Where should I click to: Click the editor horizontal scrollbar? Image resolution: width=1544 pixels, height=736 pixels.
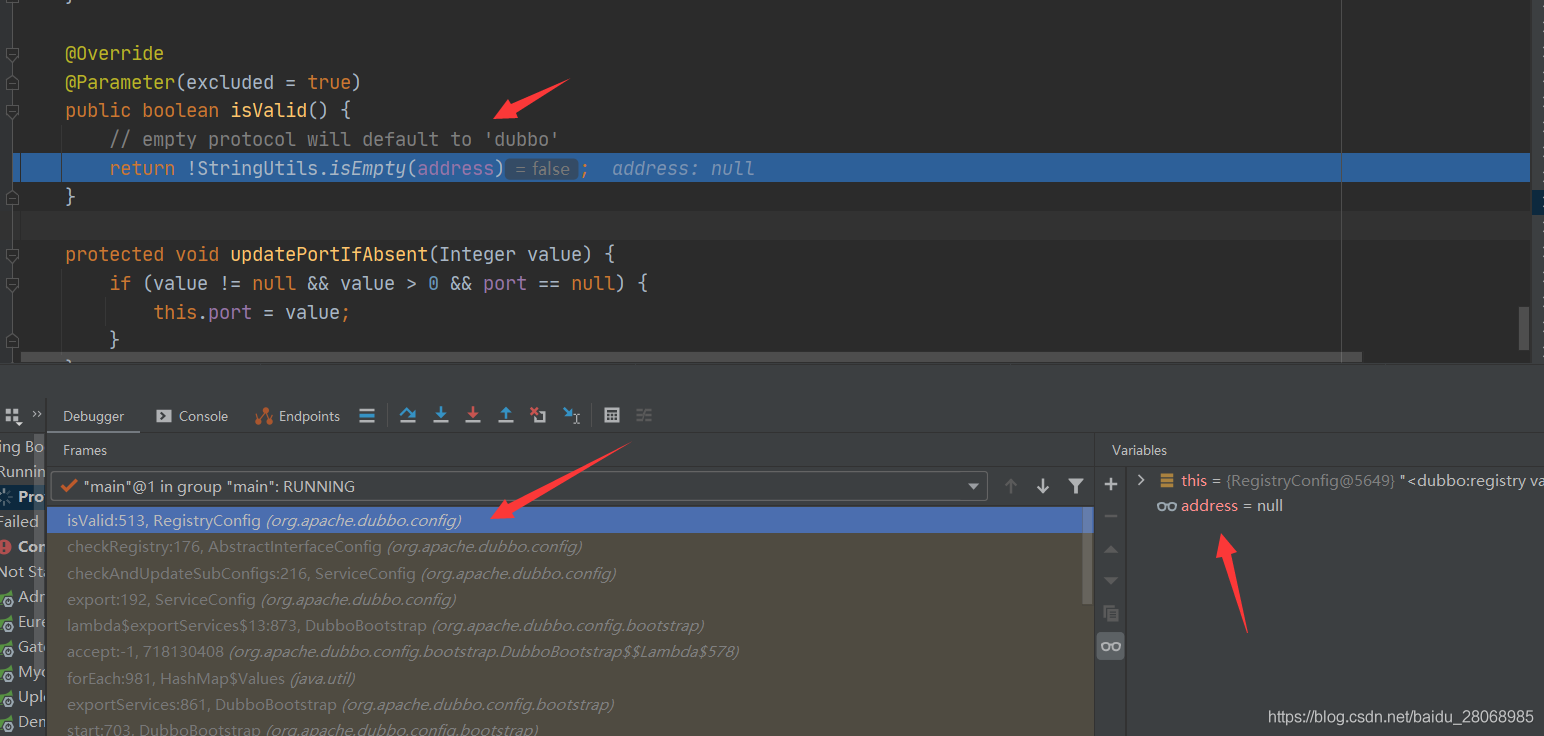coord(691,356)
